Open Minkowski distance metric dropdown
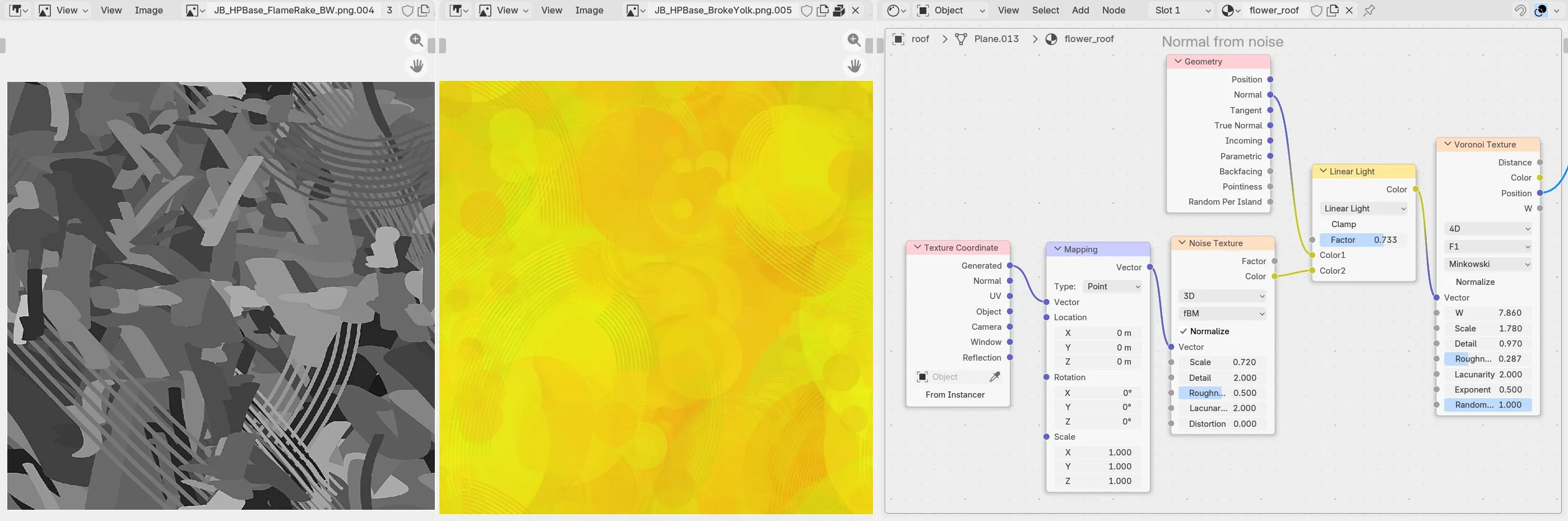The image size is (1568, 521). (1488, 264)
